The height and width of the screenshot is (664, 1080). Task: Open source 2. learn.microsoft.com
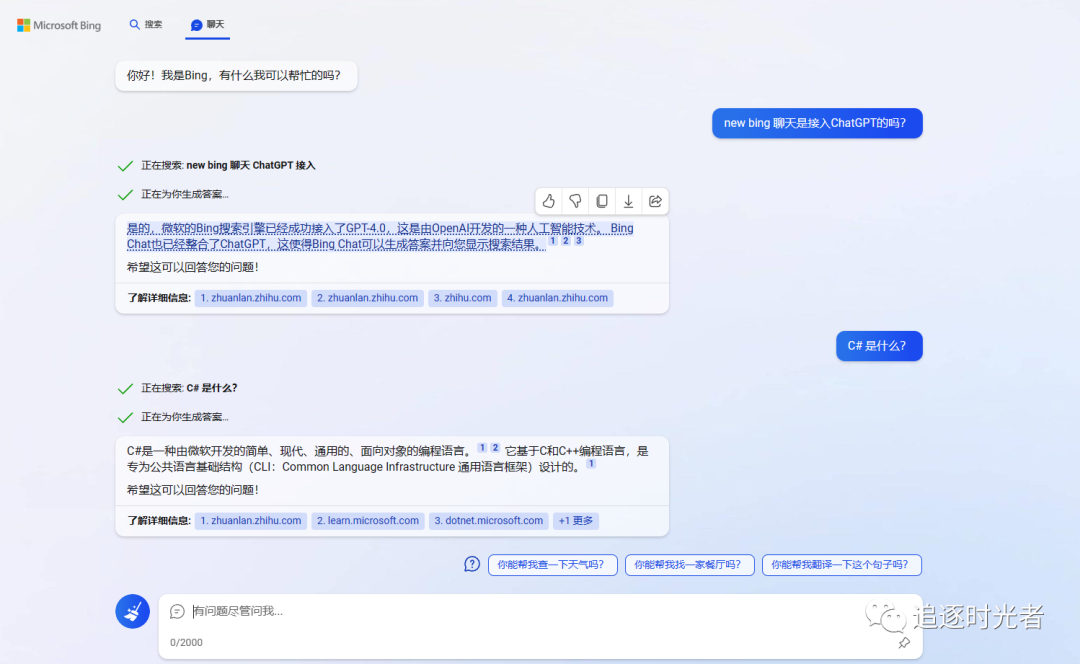tap(368, 521)
